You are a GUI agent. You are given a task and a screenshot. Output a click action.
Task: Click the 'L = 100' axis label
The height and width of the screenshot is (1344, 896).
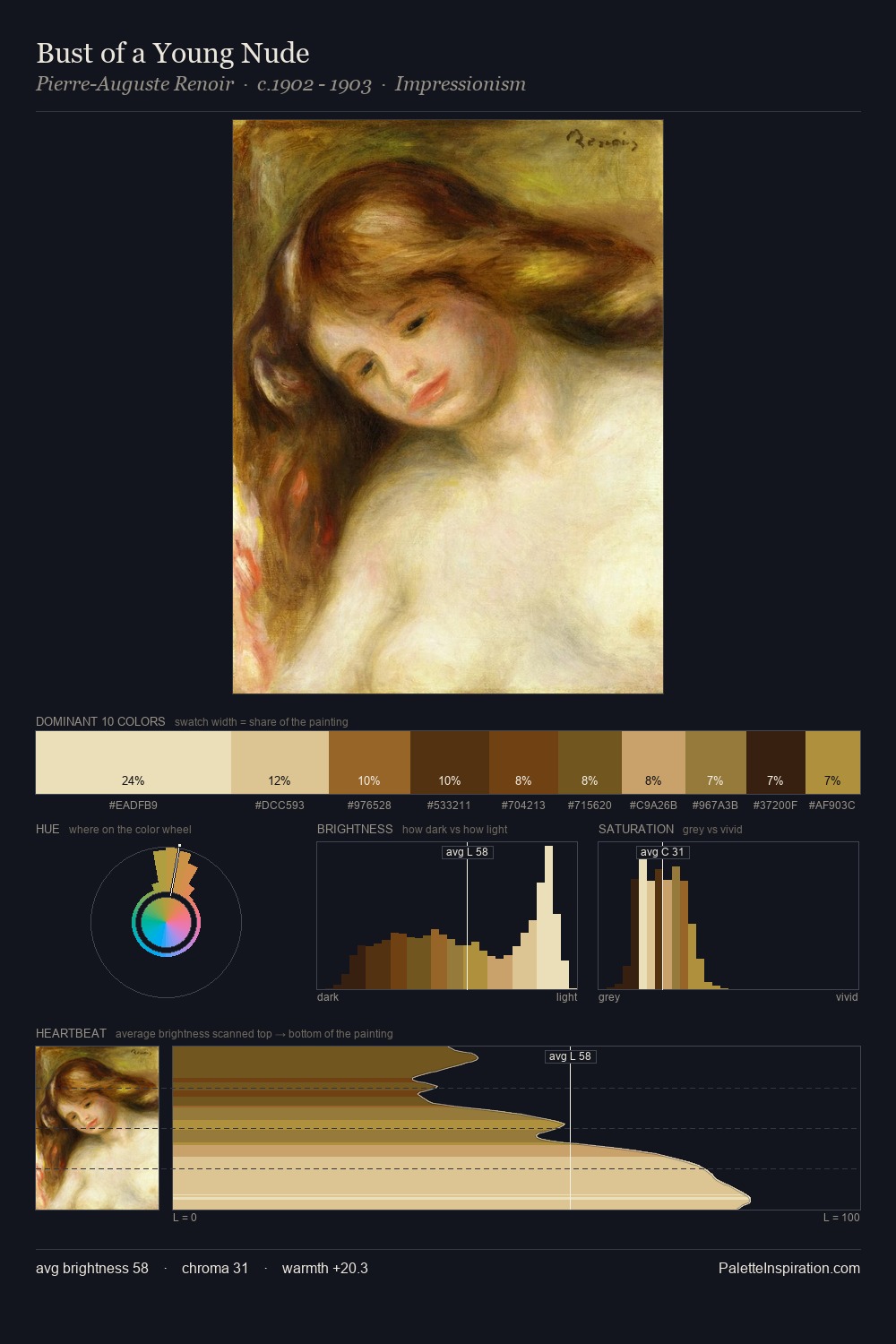pyautogui.click(x=841, y=1218)
